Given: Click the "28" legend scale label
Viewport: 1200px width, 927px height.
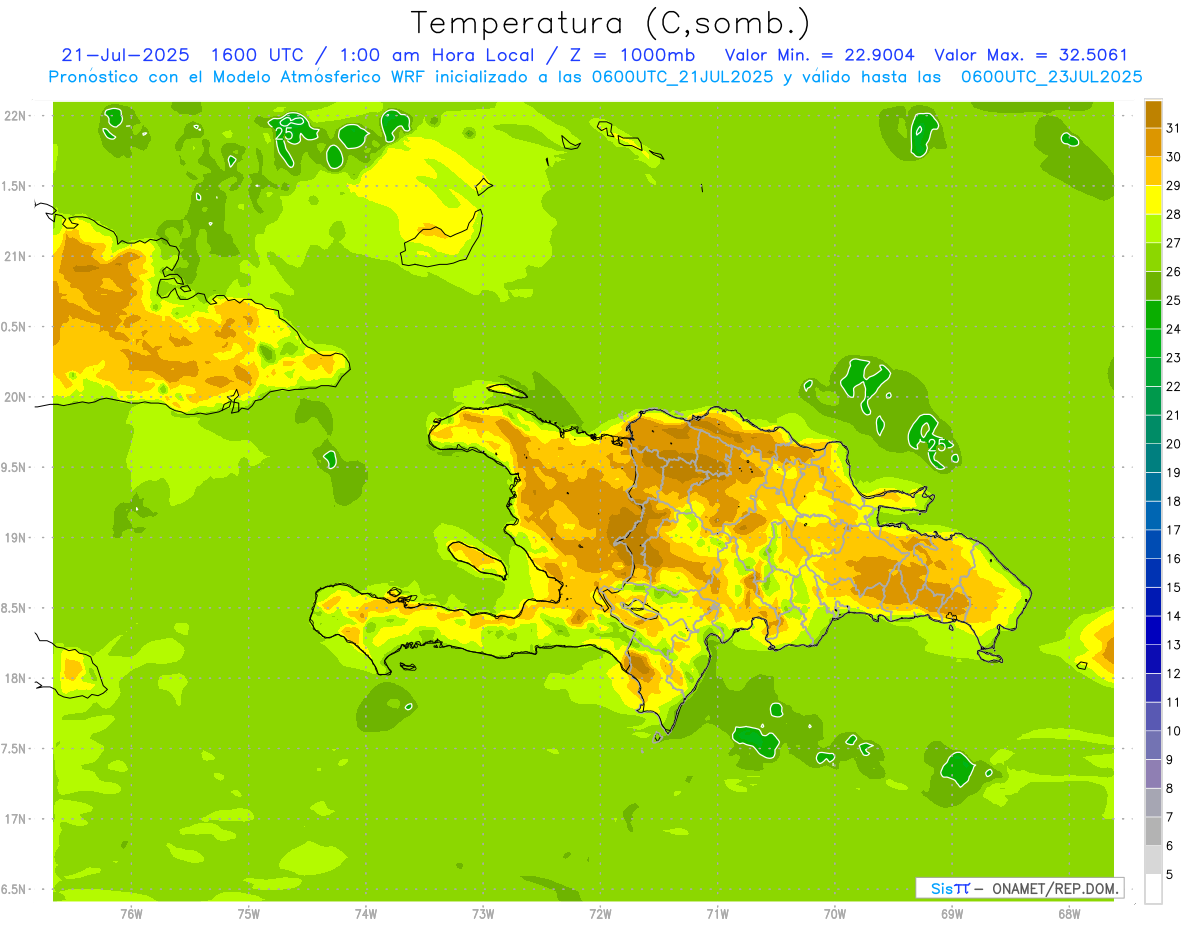Looking at the screenshot, I should click(1174, 214).
